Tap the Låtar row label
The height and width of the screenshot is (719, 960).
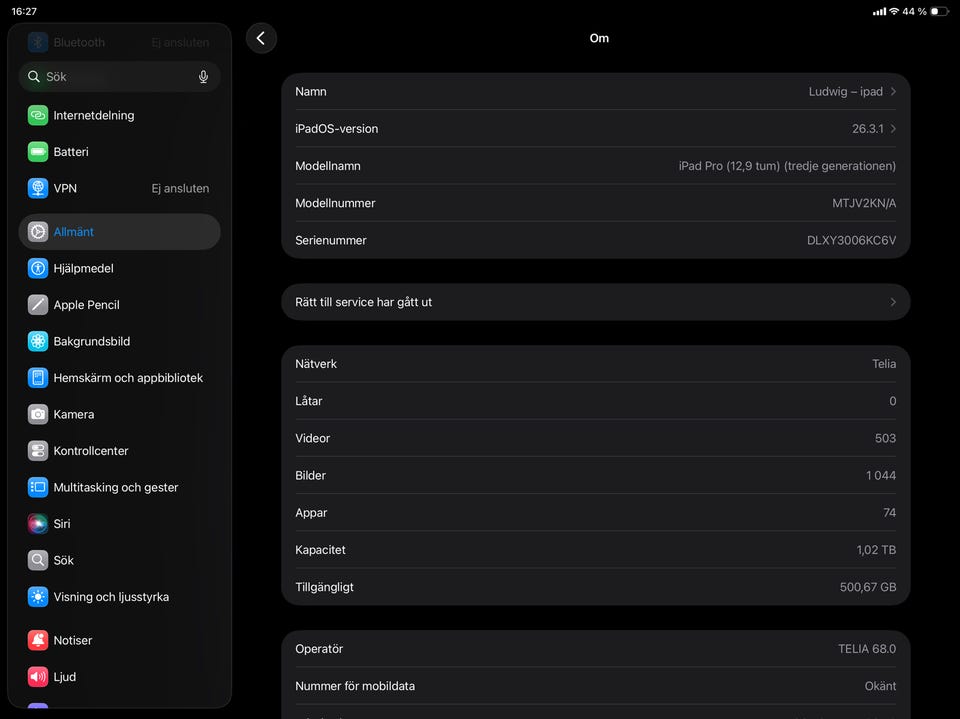(309, 401)
